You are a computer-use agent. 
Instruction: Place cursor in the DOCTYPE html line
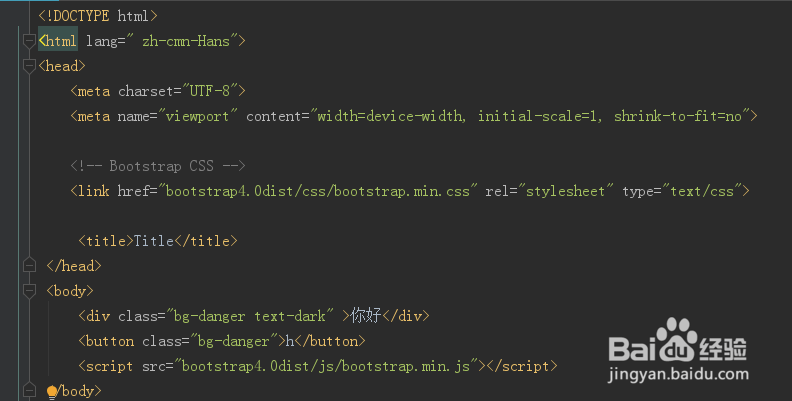98,16
